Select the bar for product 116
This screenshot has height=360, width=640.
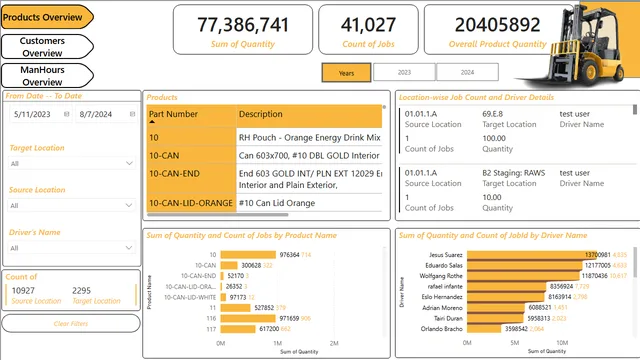coord(248,318)
